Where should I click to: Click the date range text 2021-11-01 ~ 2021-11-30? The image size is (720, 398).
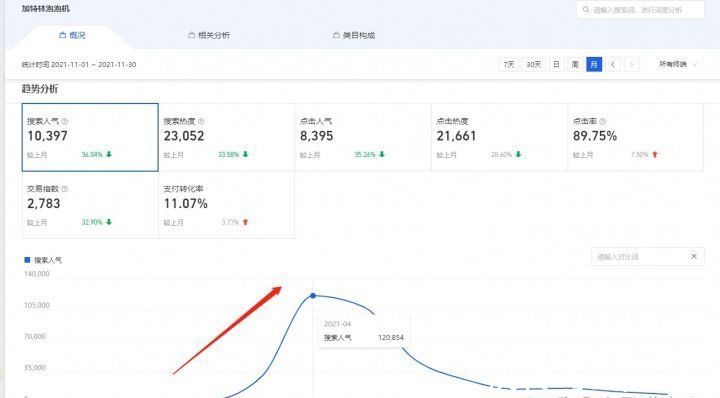[94, 65]
